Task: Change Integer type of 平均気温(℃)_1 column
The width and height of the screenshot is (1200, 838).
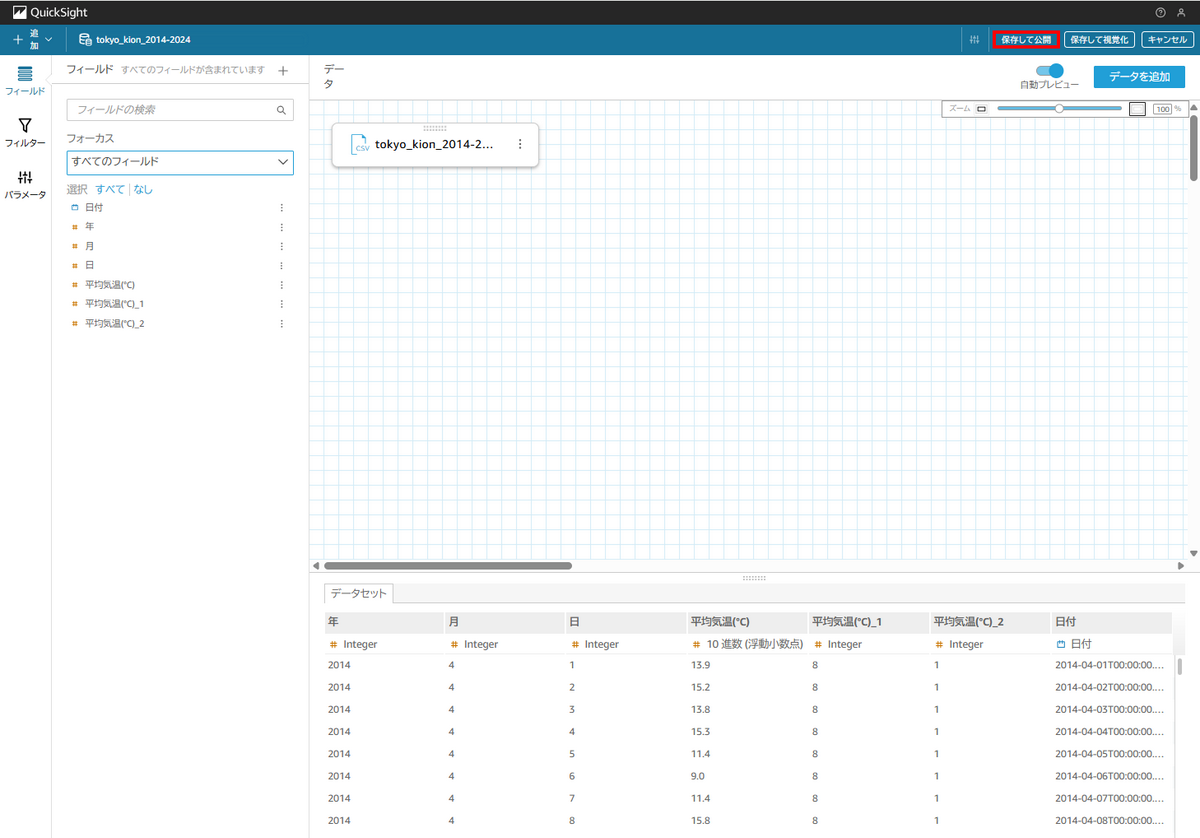Action: (838, 645)
